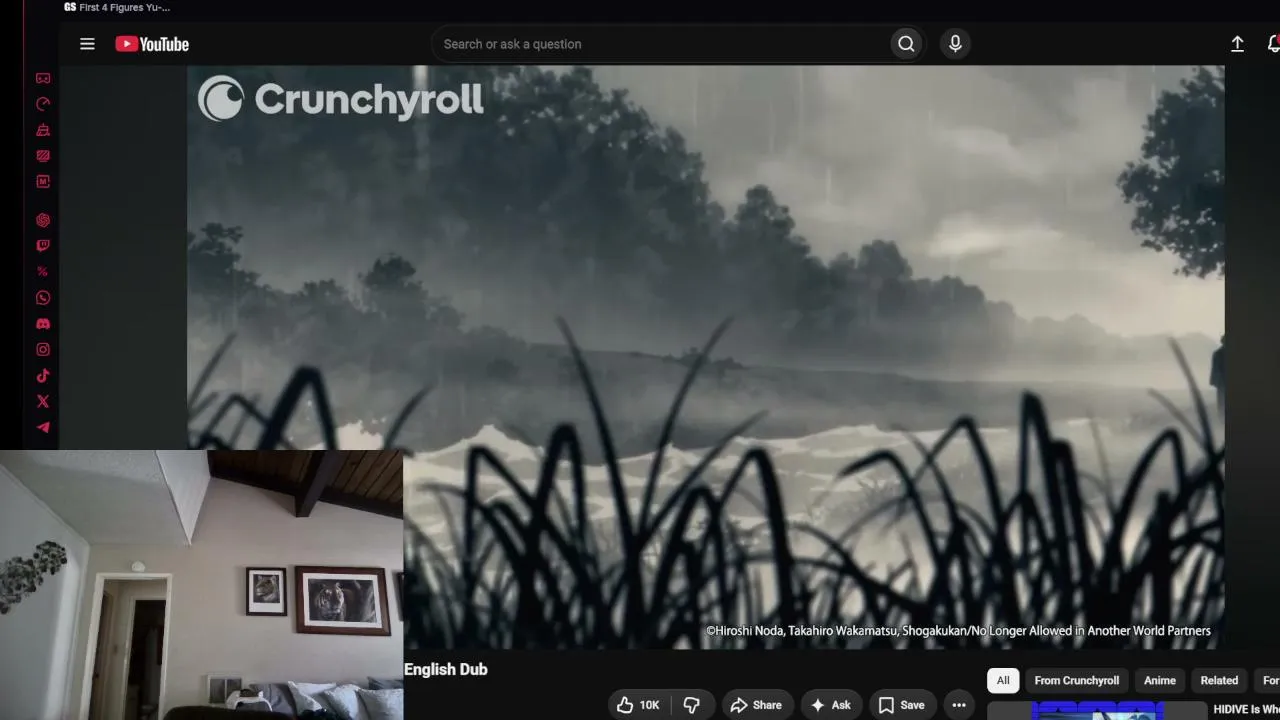Viewport: 1280px width, 720px height.
Task: Select the Anime filter chip
Action: coord(1160,681)
